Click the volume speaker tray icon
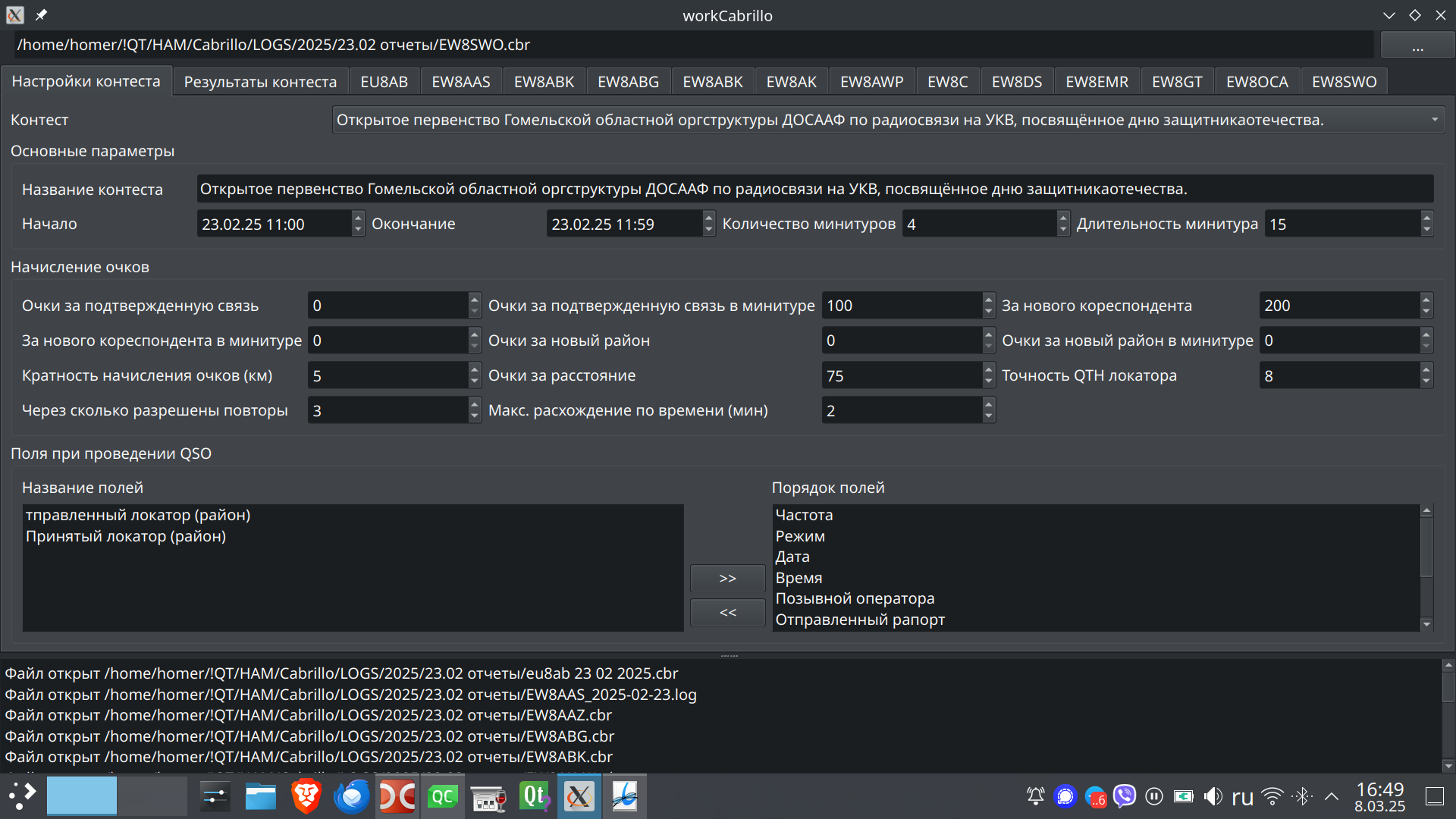Viewport: 1456px width, 819px height. click(1213, 796)
